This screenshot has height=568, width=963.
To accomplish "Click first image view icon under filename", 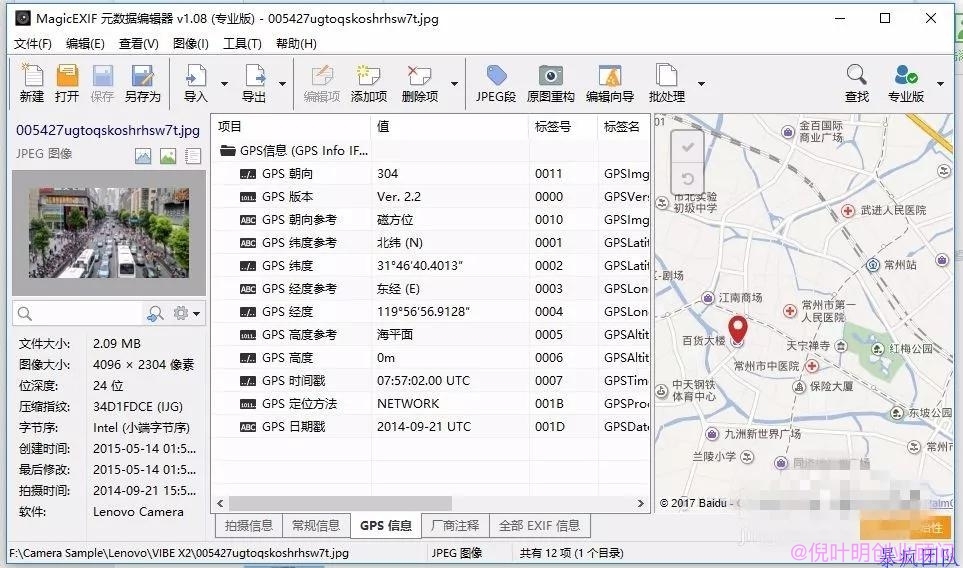I will point(143,156).
